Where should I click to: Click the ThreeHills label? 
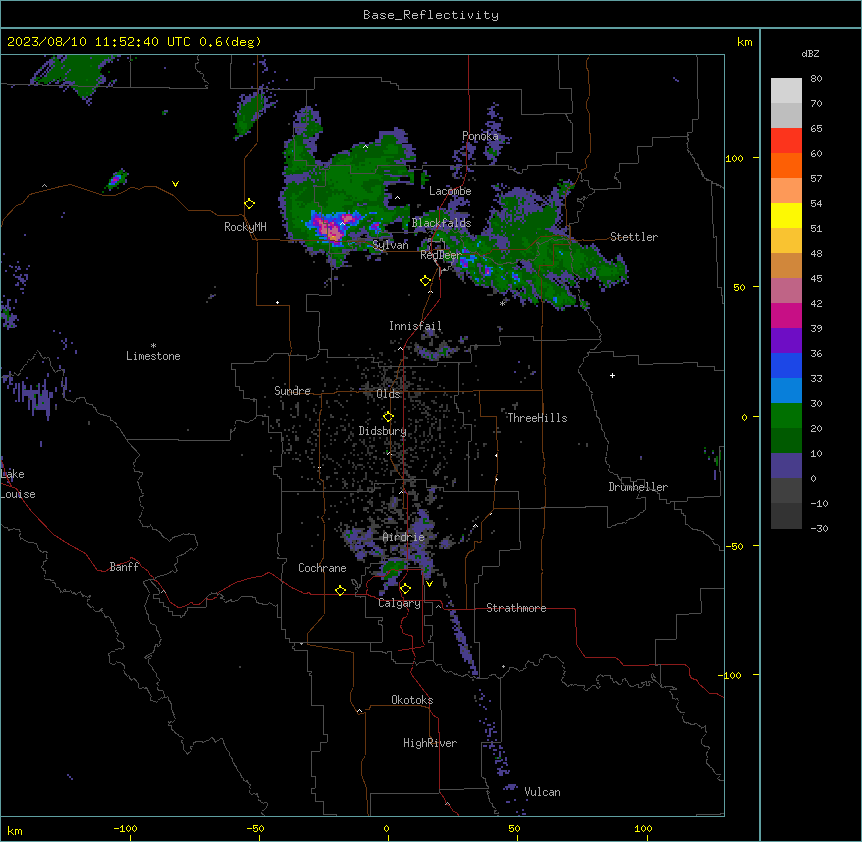coord(537,418)
